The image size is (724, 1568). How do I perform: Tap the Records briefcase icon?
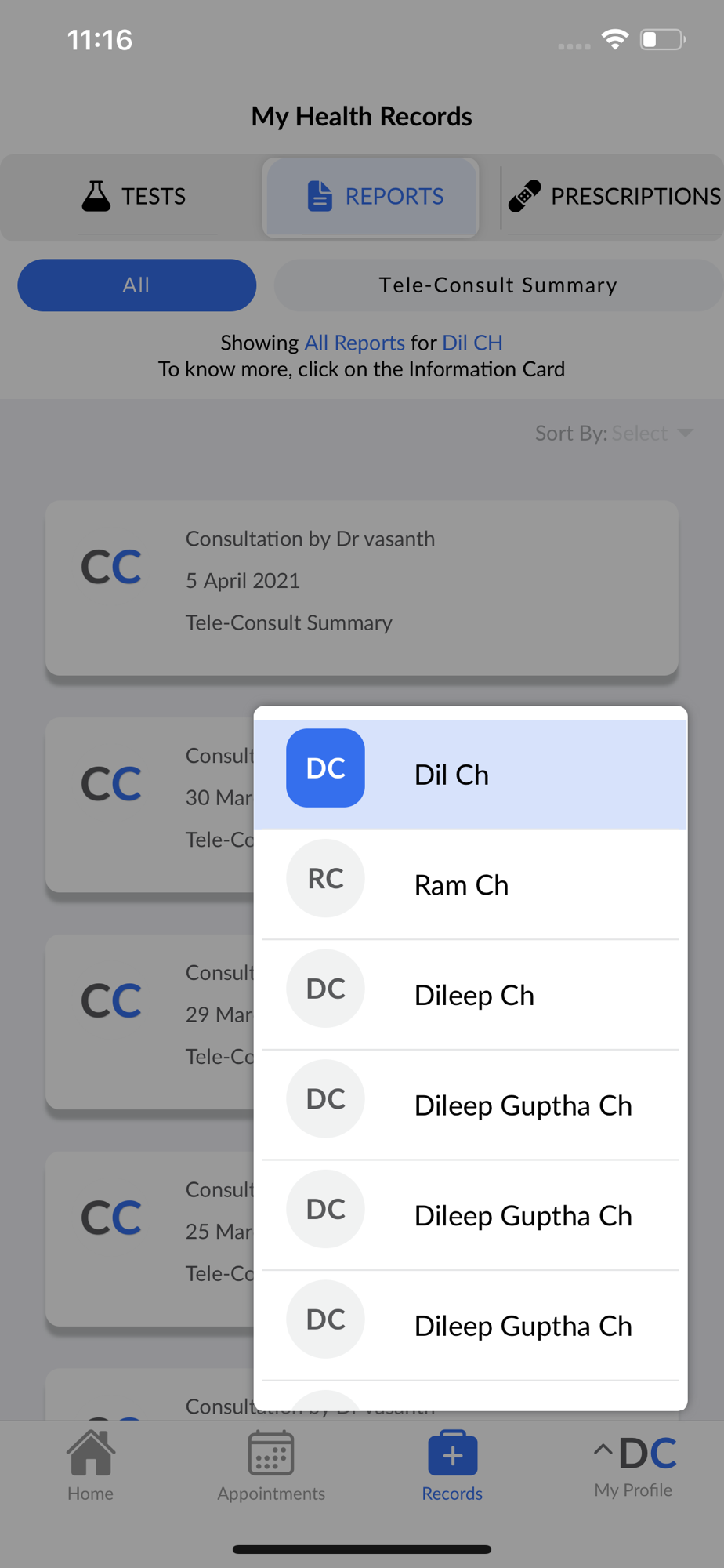point(452,1453)
